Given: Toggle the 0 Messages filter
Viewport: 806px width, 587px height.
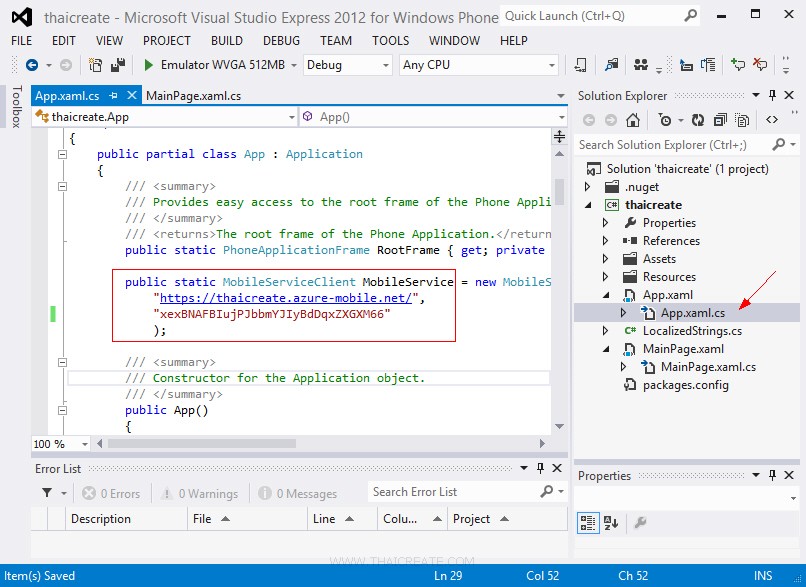Looking at the screenshot, I should click(298, 493).
